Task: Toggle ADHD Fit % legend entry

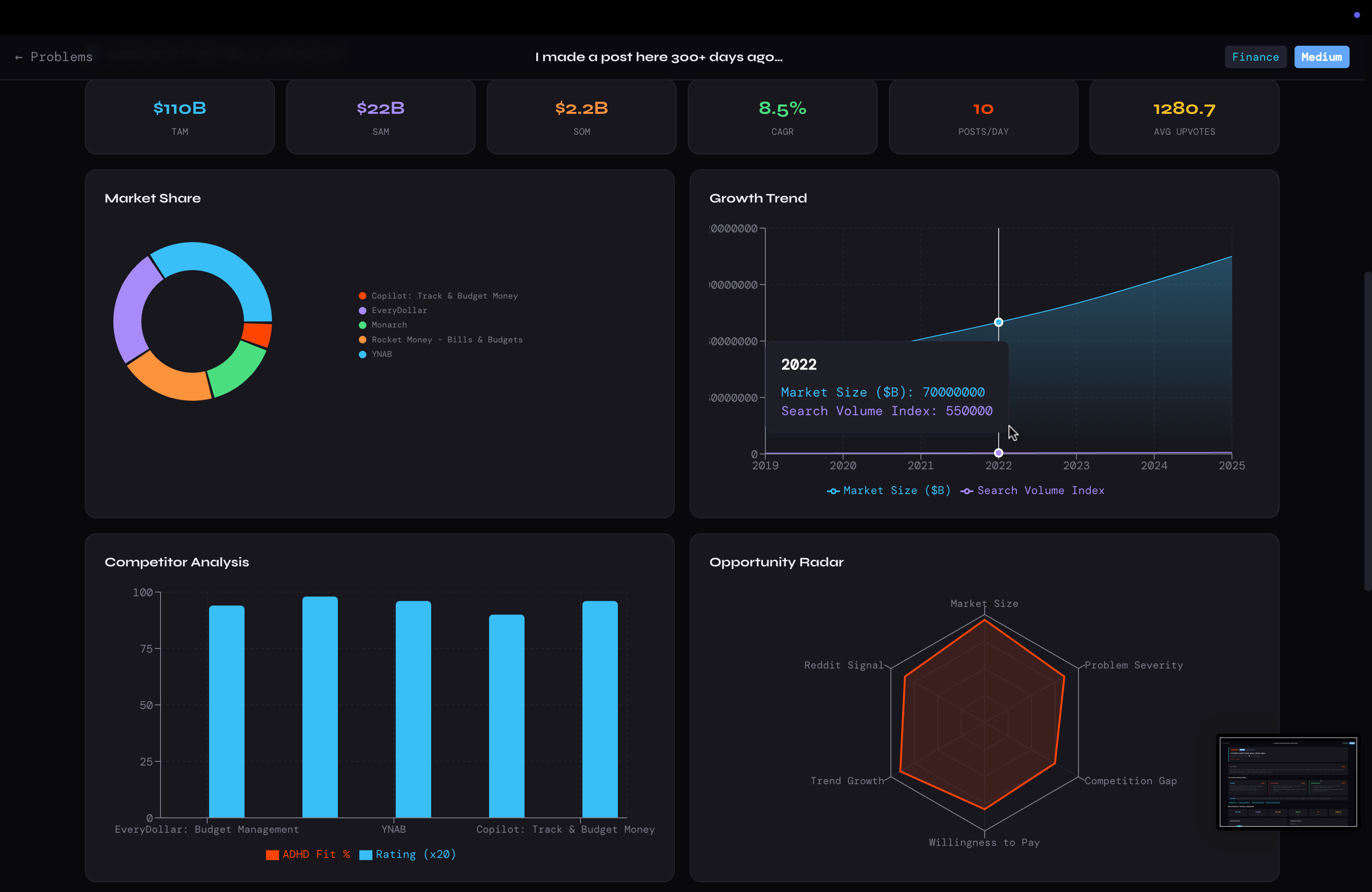Action: coord(308,854)
